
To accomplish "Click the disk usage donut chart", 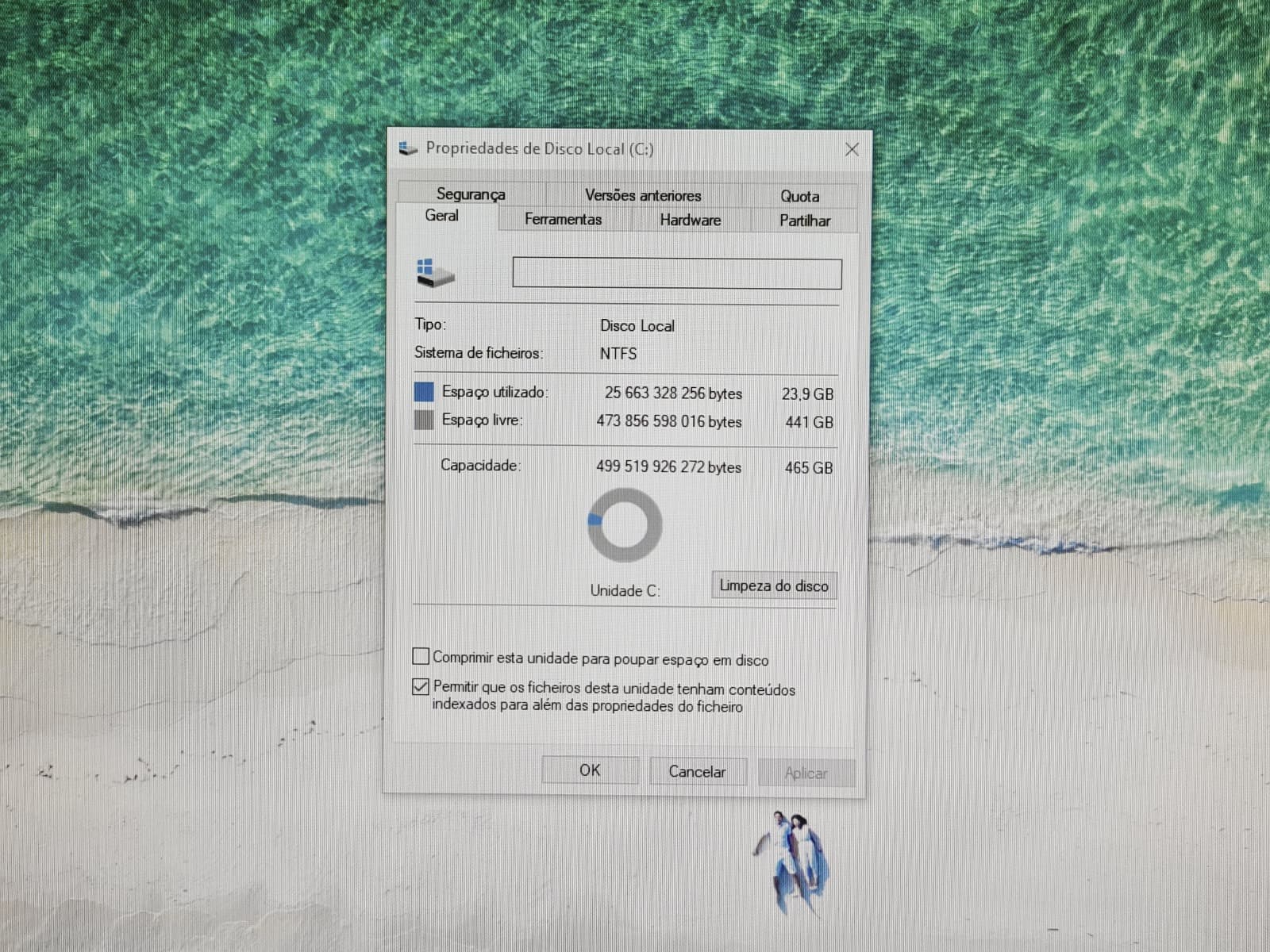I will pos(625,525).
